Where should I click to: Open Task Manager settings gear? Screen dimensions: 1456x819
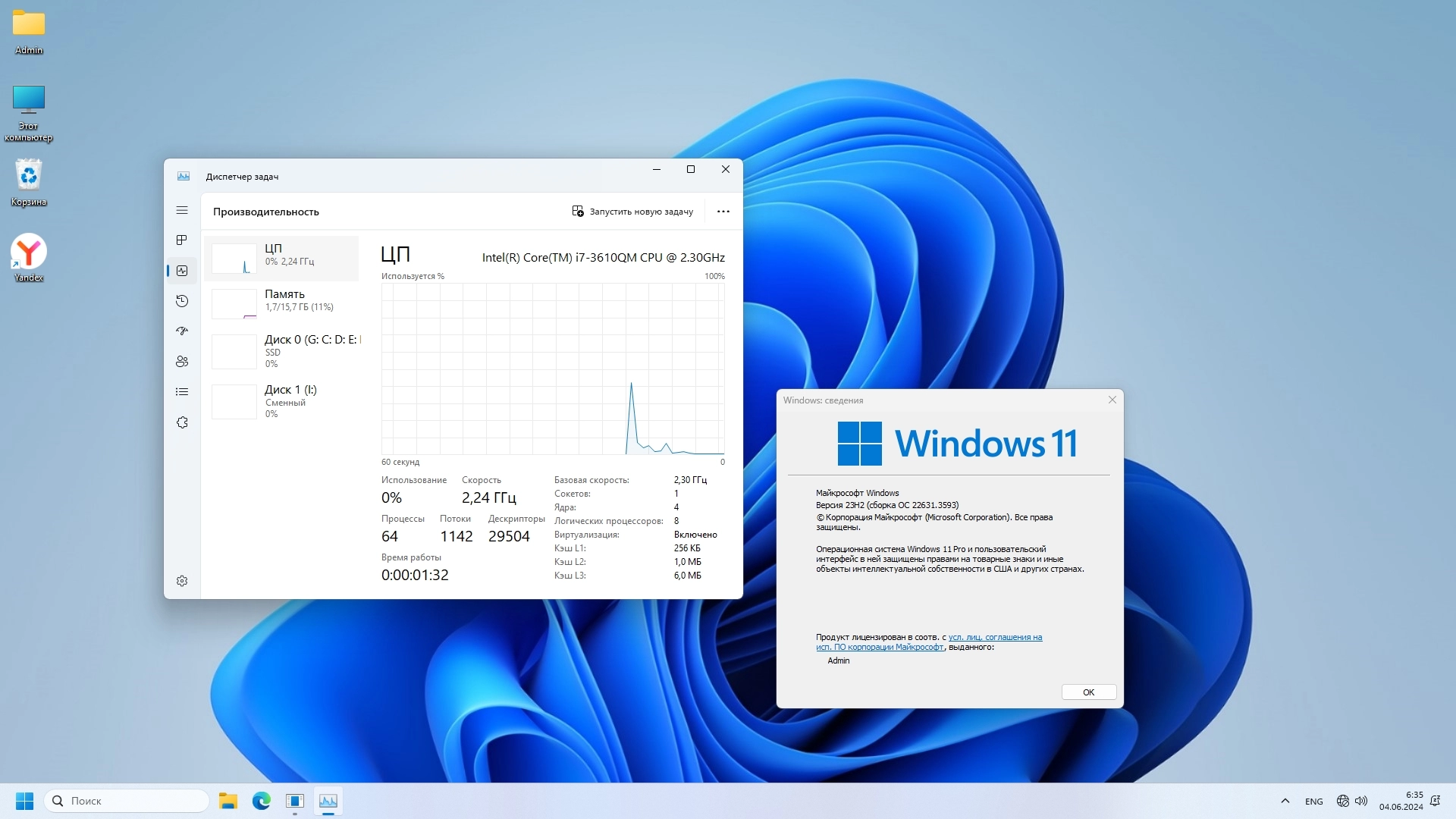pyautogui.click(x=182, y=581)
